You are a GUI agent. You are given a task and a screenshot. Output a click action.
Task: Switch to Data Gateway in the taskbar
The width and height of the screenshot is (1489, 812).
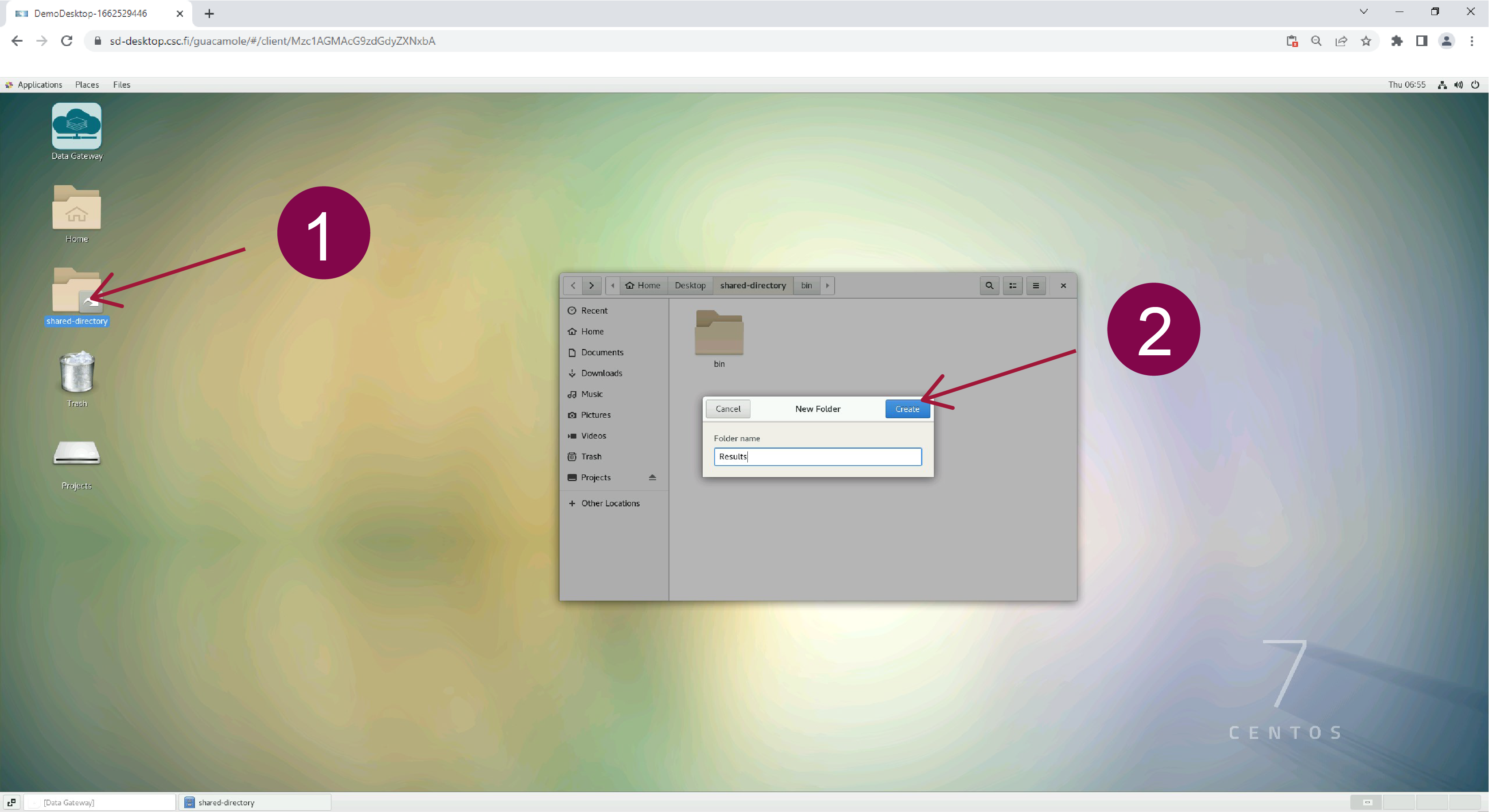pos(100,802)
